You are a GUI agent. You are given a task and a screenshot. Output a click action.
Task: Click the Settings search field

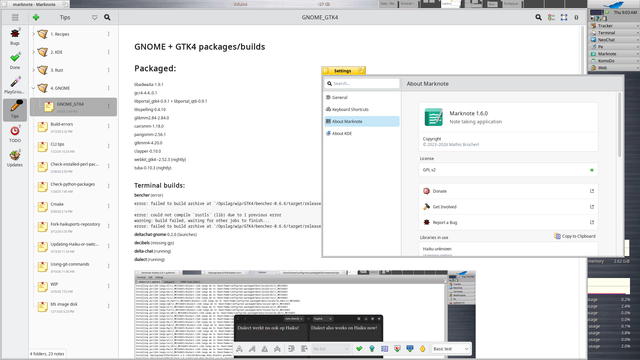[362, 83]
